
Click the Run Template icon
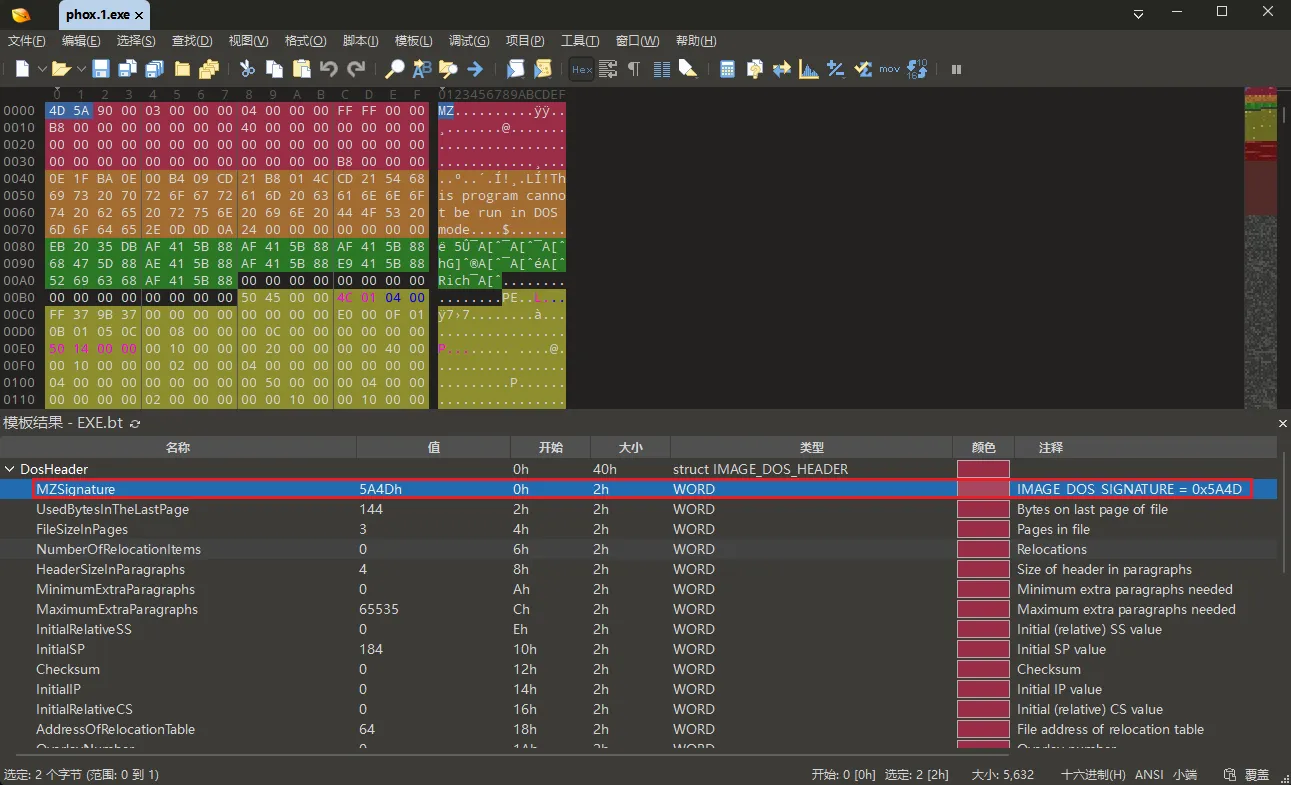(x=542, y=69)
